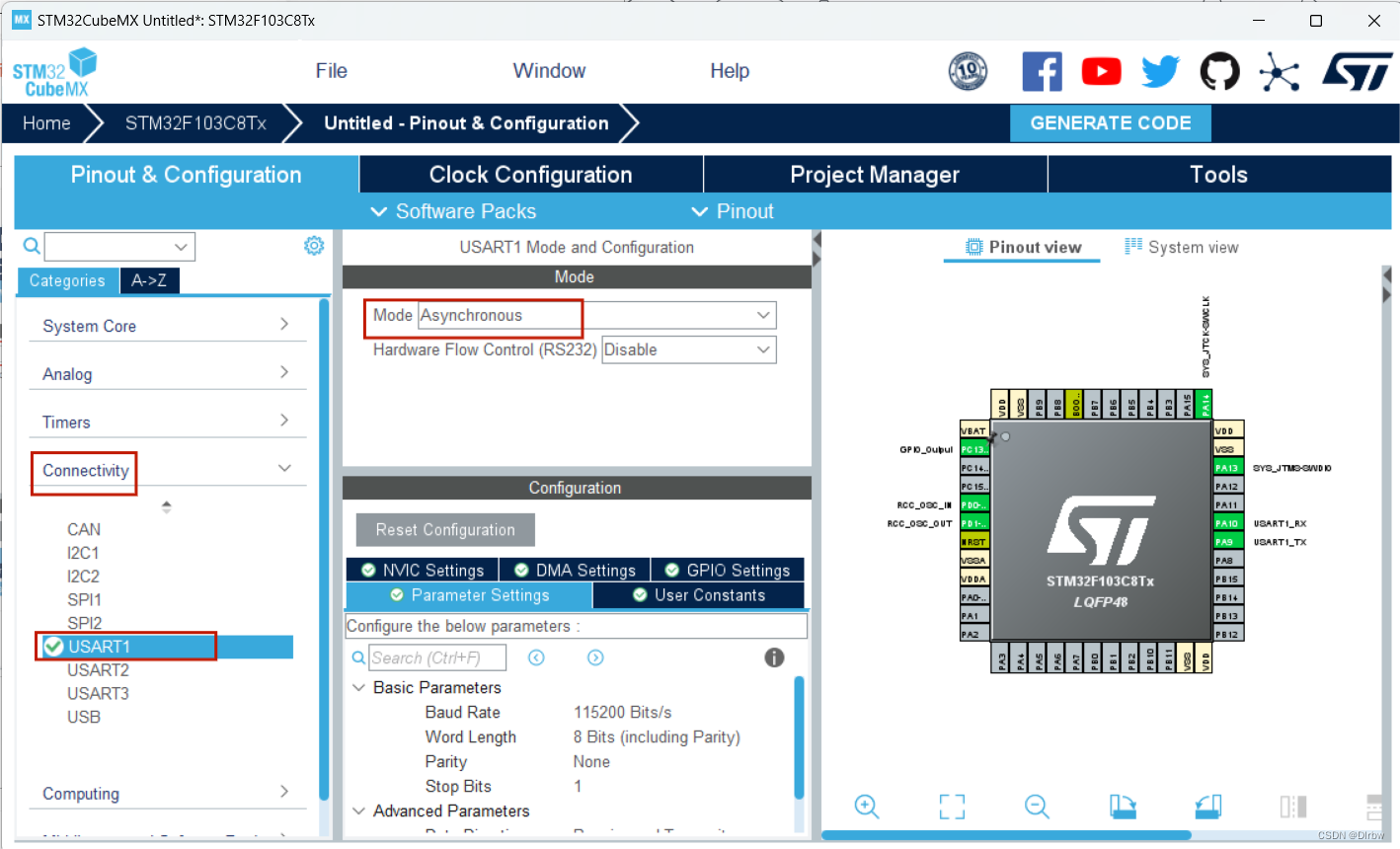This screenshot has height=849, width=1400.
Task: Click the Baud Rate value 115200 Bits/s
Action: coord(623,712)
